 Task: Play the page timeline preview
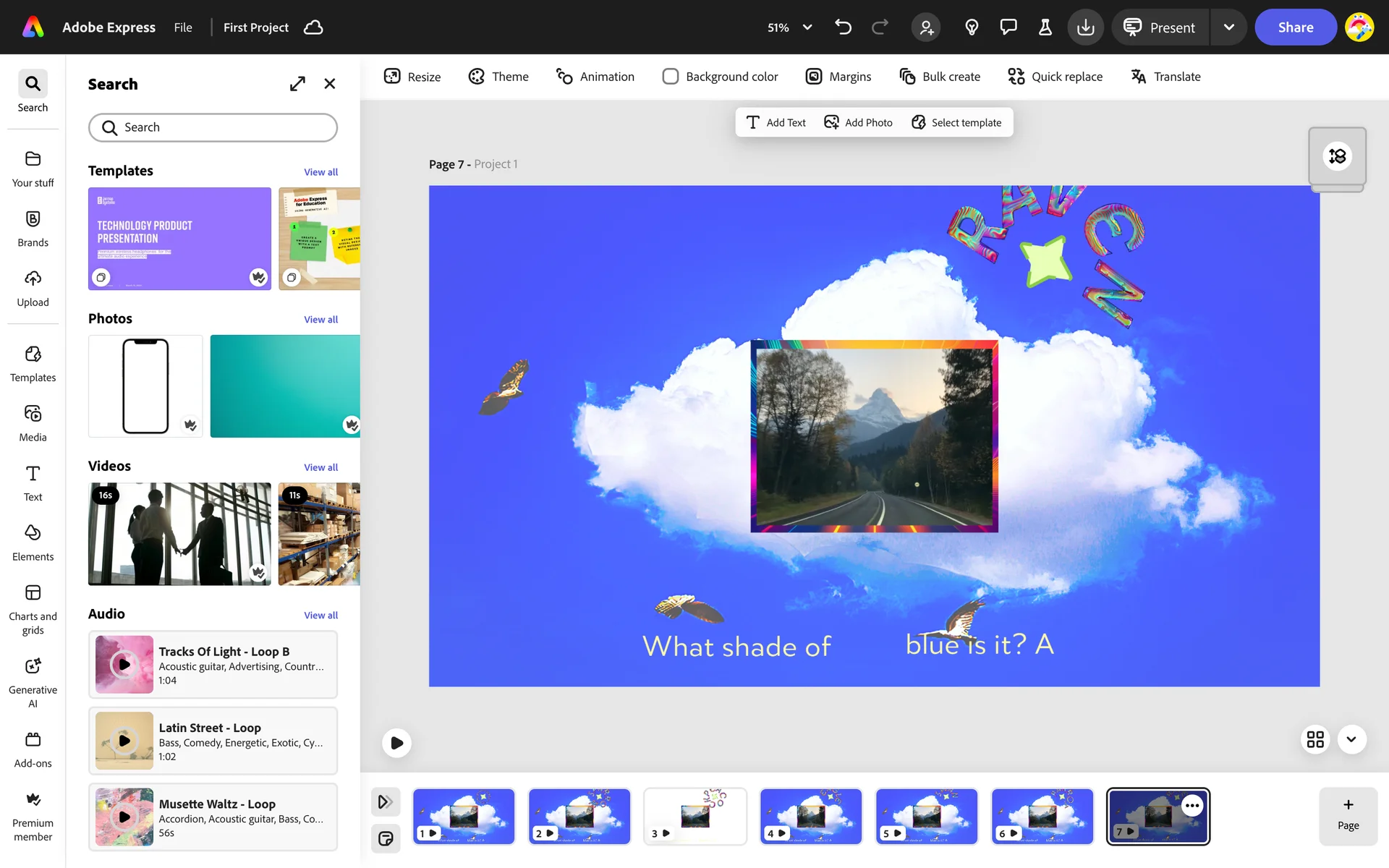tap(396, 743)
